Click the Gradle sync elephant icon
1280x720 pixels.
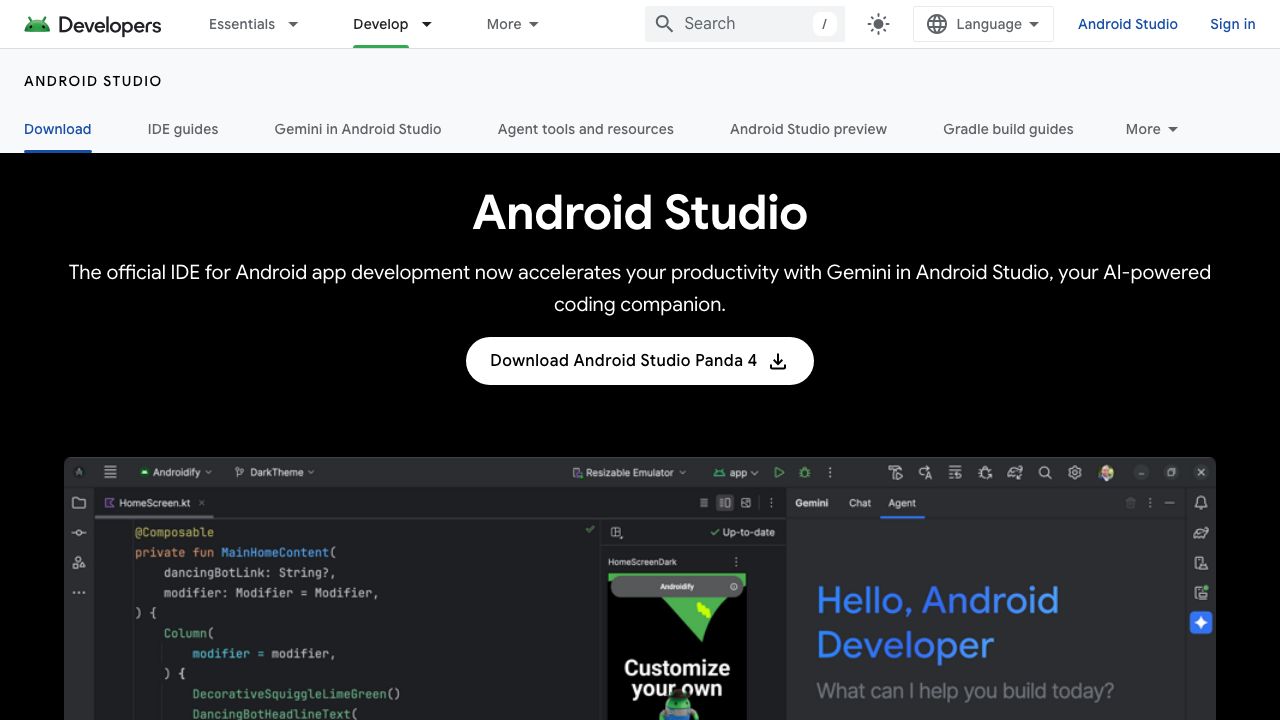pos(1015,472)
